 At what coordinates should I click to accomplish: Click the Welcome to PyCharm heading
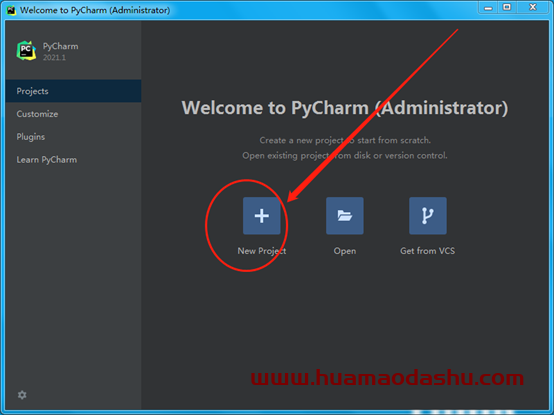(345, 108)
